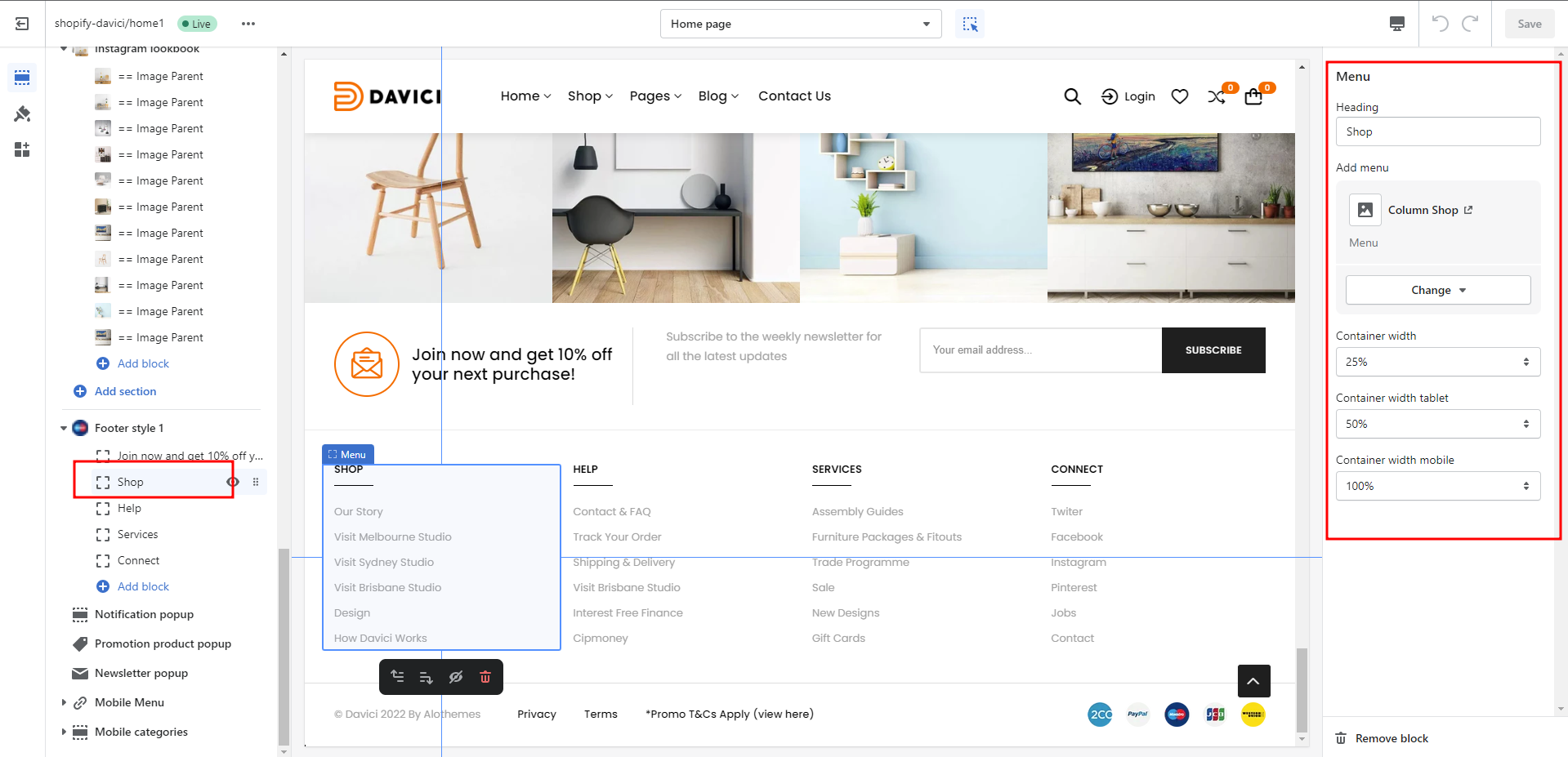Screen dimensions: 1568x757
Task: Select the Help block in footer tree
Action: (x=129, y=508)
